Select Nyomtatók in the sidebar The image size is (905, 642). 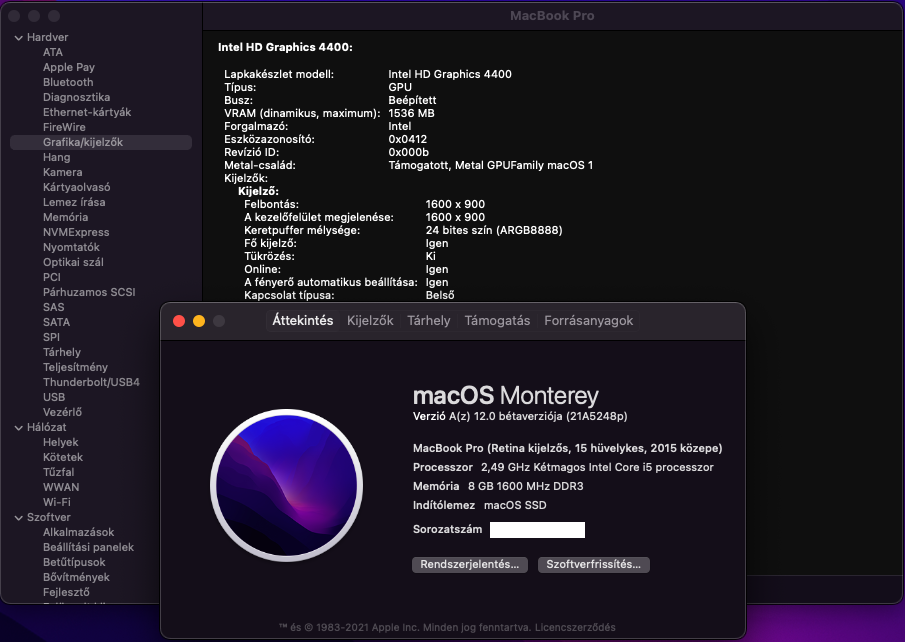click(71, 247)
